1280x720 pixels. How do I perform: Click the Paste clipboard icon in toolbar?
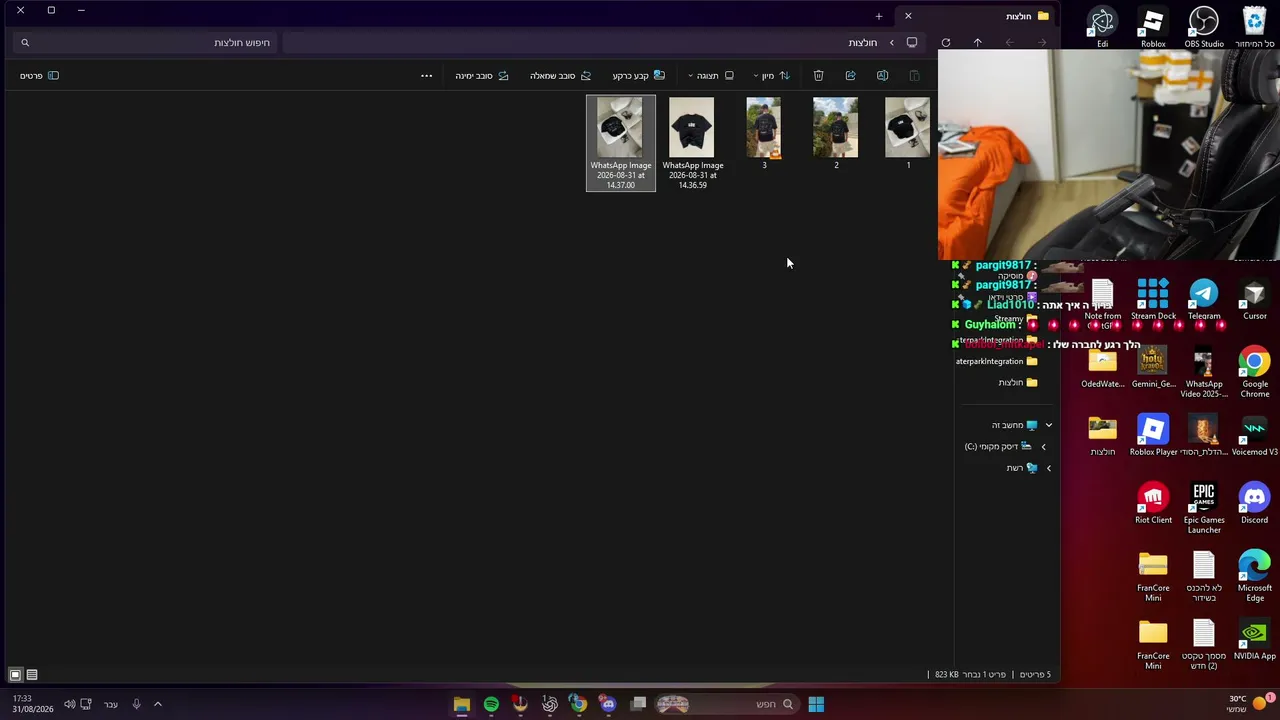(x=914, y=76)
